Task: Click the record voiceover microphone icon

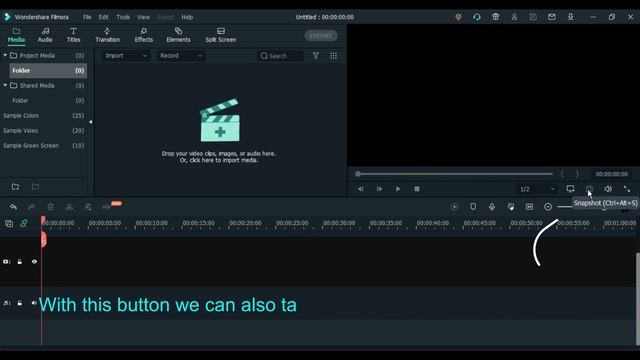Action: coord(492,207)
